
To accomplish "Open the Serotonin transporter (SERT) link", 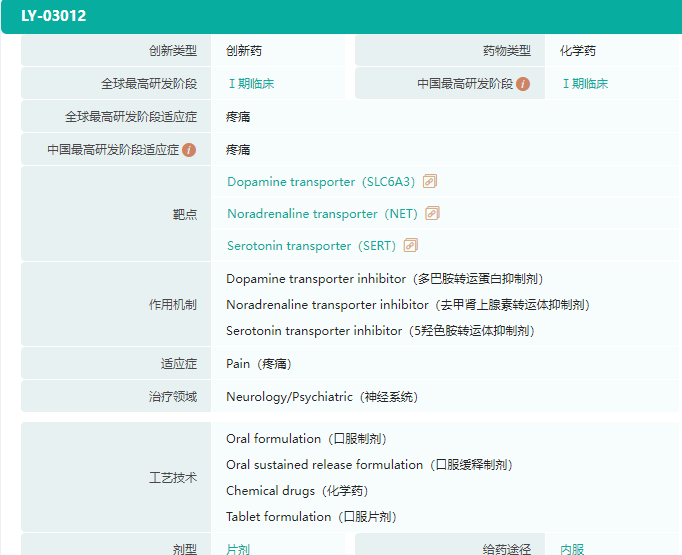I will (x=311, y=246).
